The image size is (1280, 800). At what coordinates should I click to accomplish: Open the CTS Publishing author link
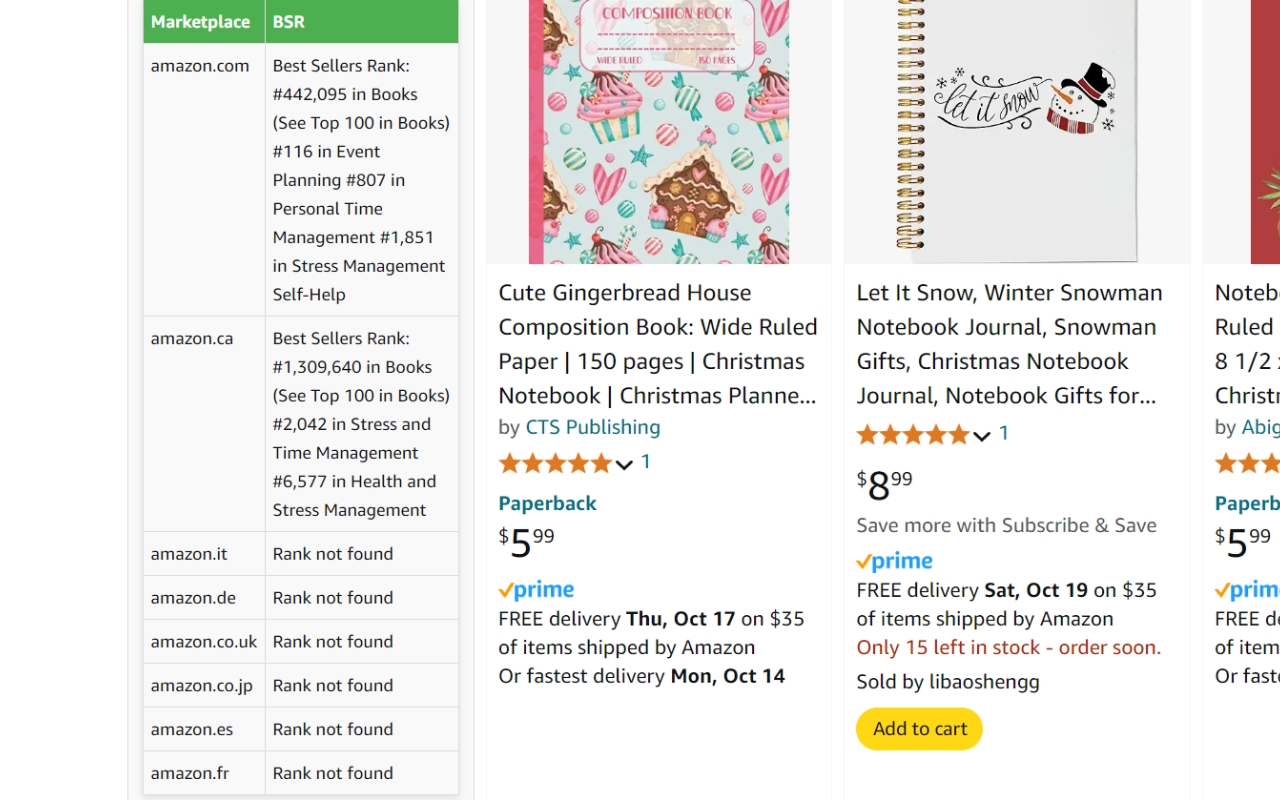pyautogui.click(x=592, y=427)
